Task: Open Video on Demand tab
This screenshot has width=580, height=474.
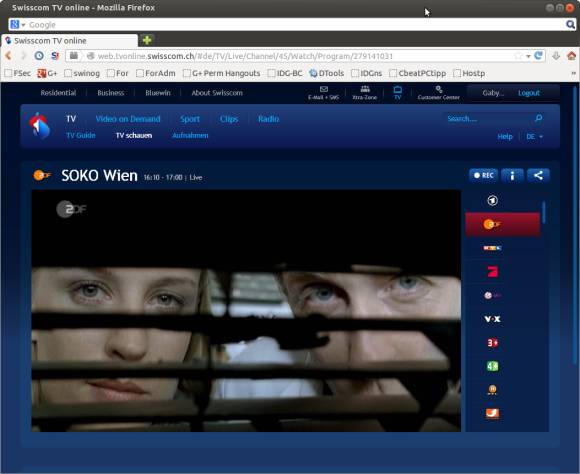Action: 128,119
